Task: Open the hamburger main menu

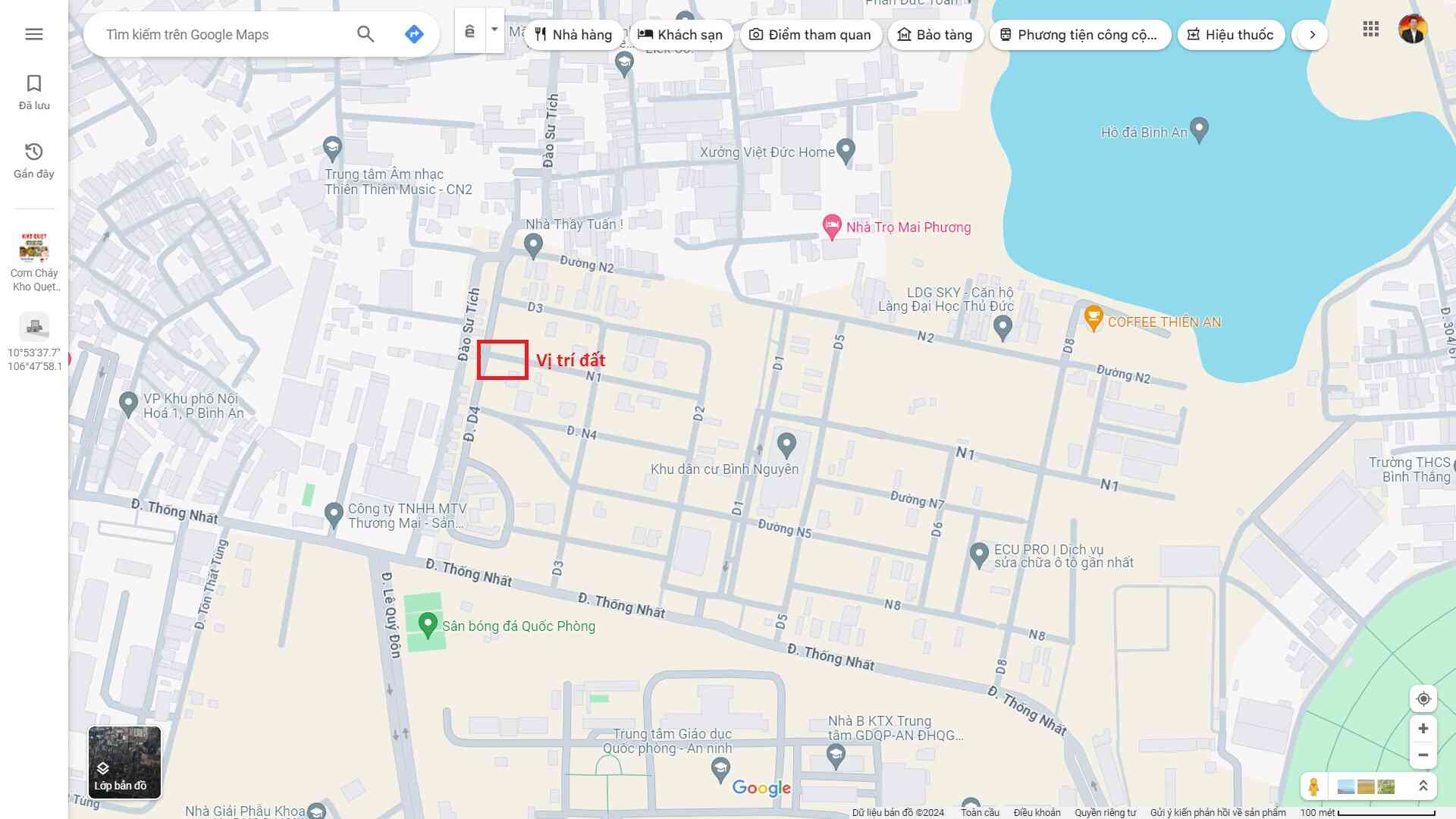Action: 34,34
